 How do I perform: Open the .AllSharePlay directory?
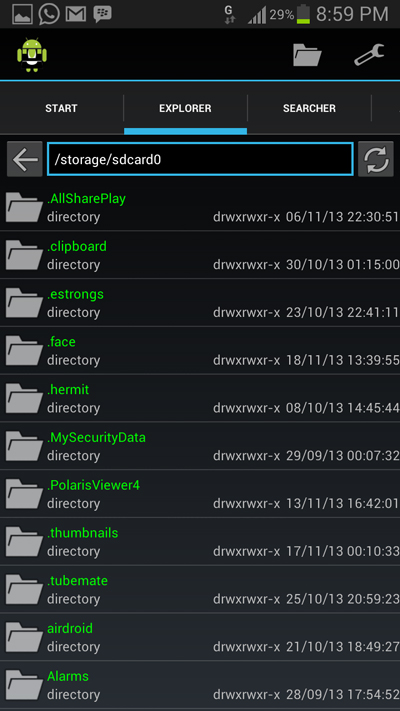200,207
